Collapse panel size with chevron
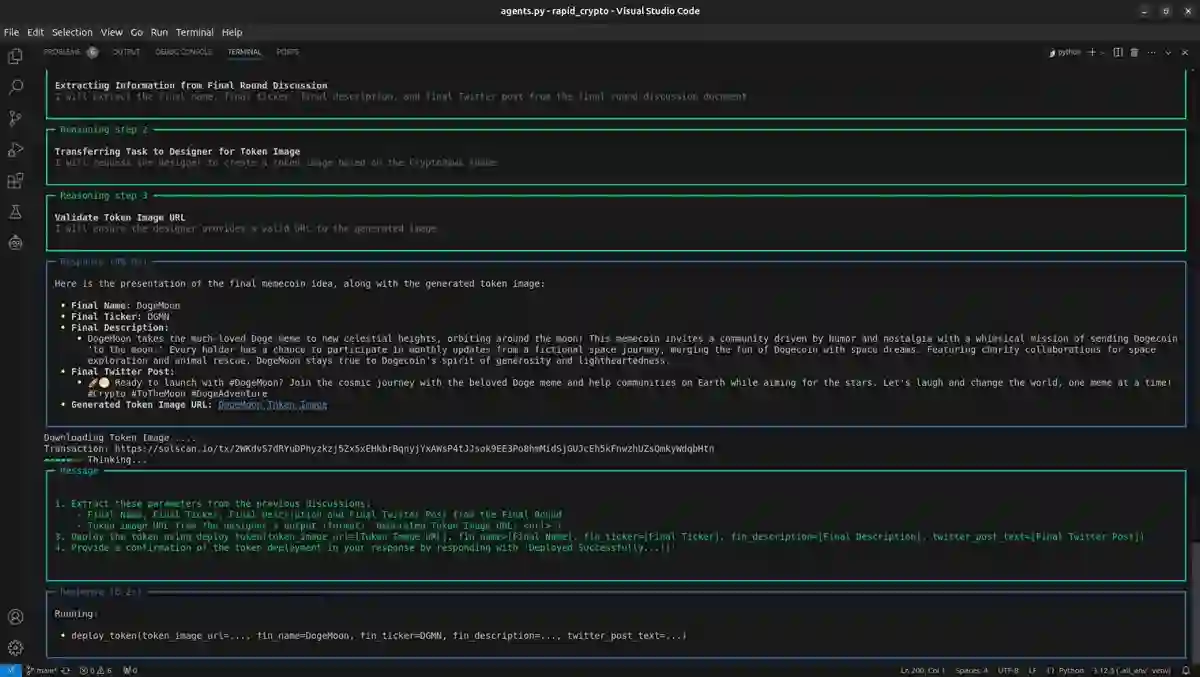This screenshot has width=1200, height=677. tap(1167, 52)
